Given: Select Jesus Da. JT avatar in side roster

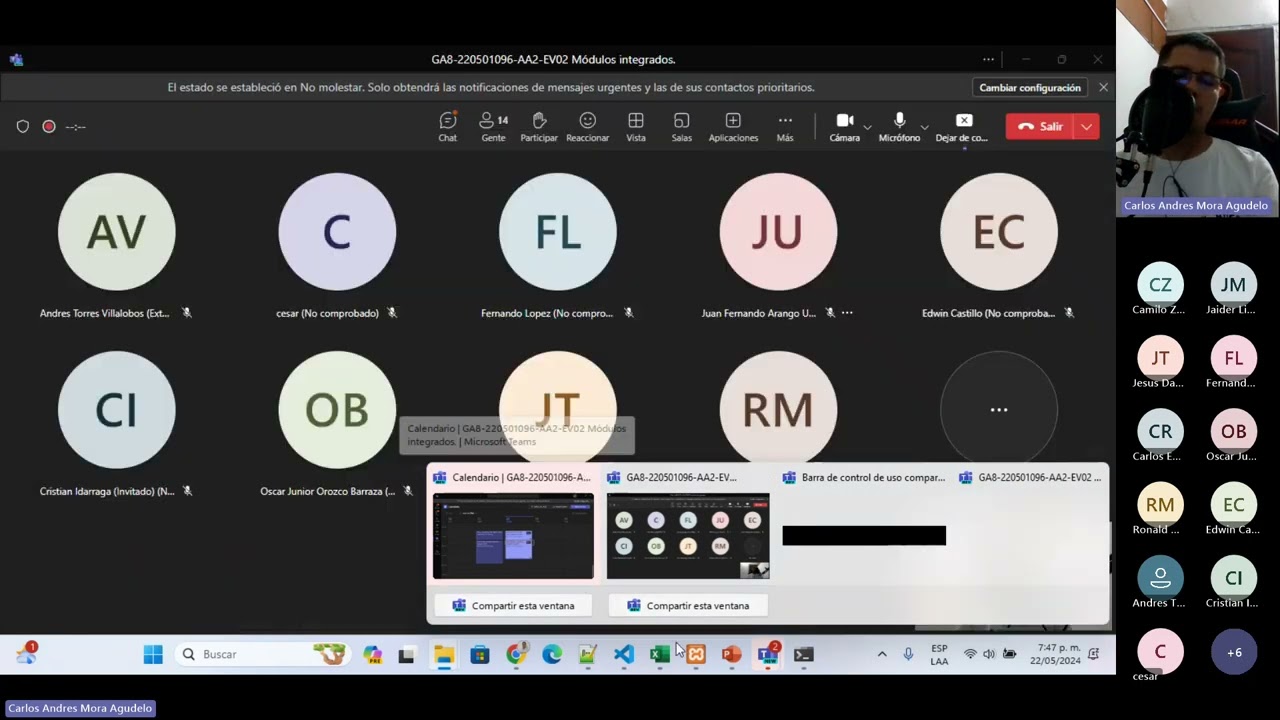Looking at the screenshot, I should point(1160,358).
